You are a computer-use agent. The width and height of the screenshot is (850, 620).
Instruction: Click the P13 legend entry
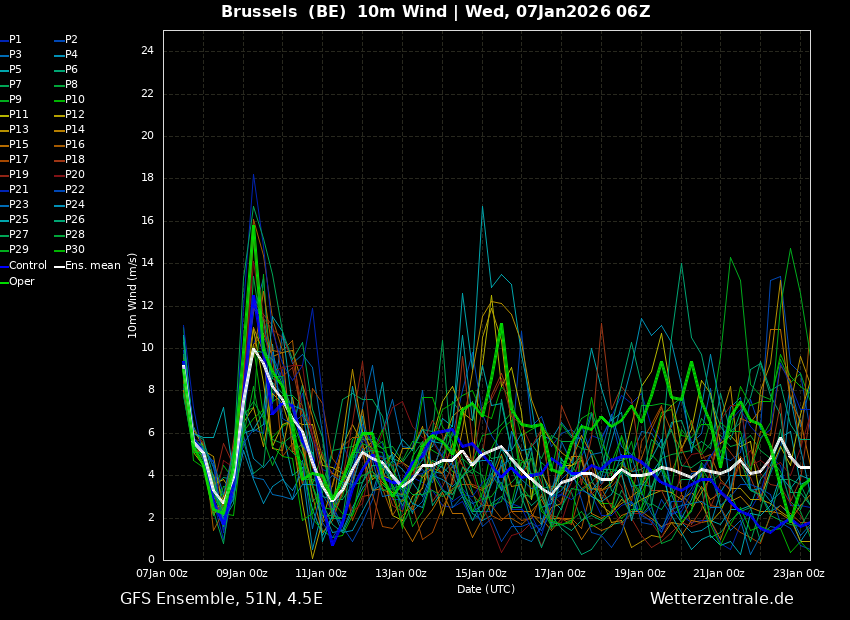pyautogui.click(x=14, y=130)
